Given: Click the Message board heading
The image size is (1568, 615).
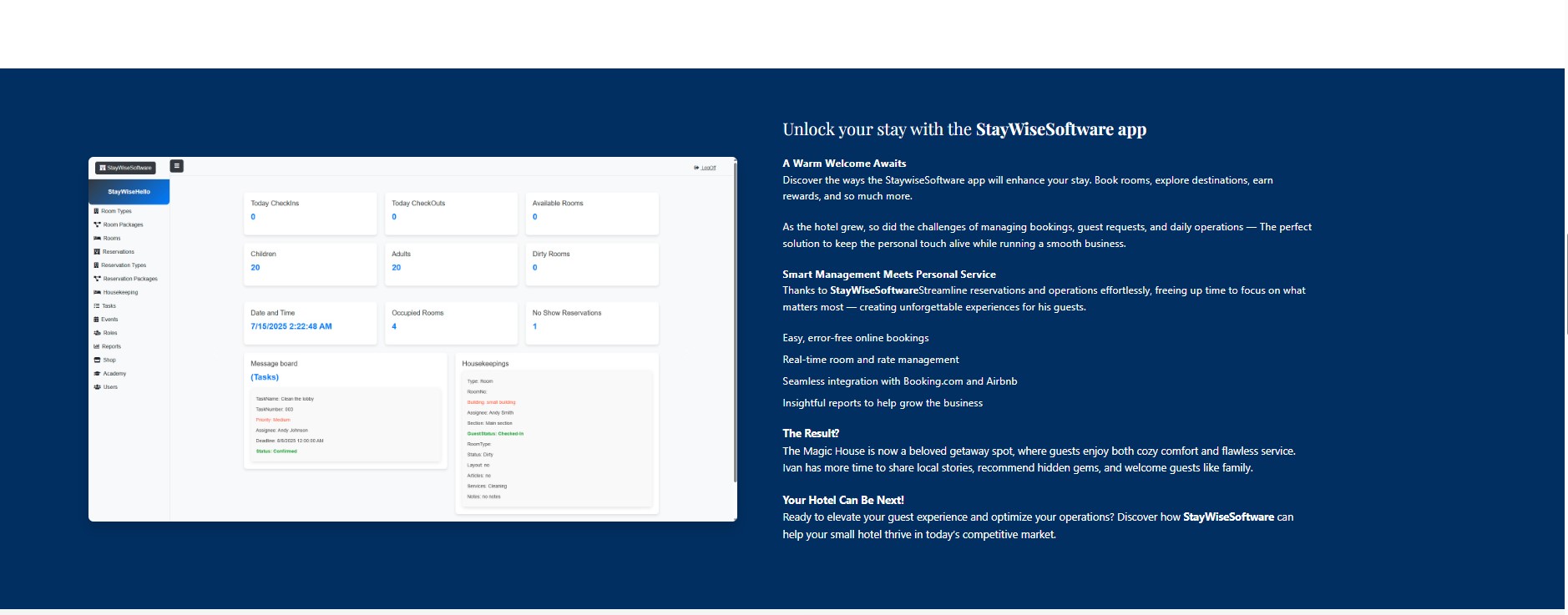Looking at the screenshot, I should pyautogui.click(x=274, y=364).
